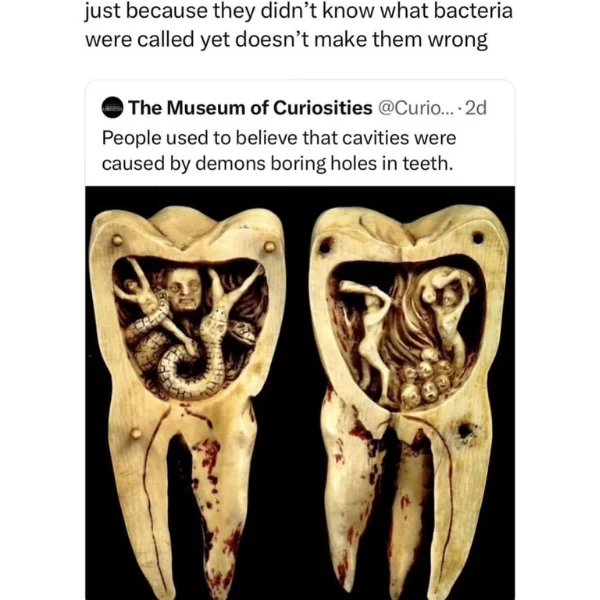
Task: Open the left carved tooth photo
Action: coord(188,402)
